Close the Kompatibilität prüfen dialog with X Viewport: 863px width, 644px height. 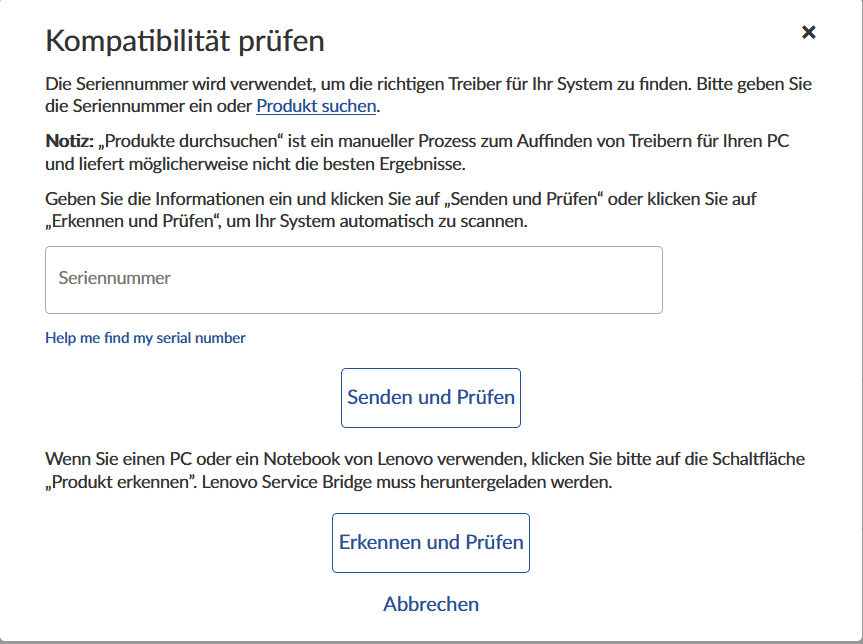[x=809, y=32]
